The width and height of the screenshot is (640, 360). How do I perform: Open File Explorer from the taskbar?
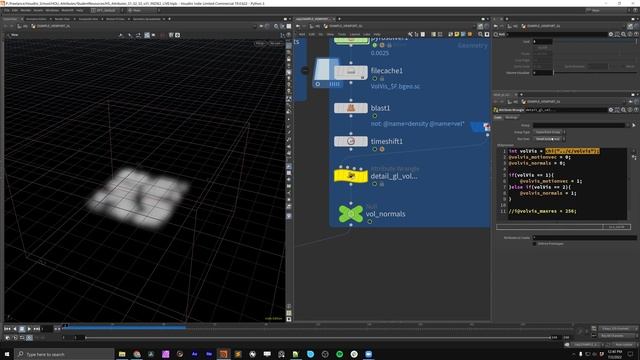pos(122,354)
